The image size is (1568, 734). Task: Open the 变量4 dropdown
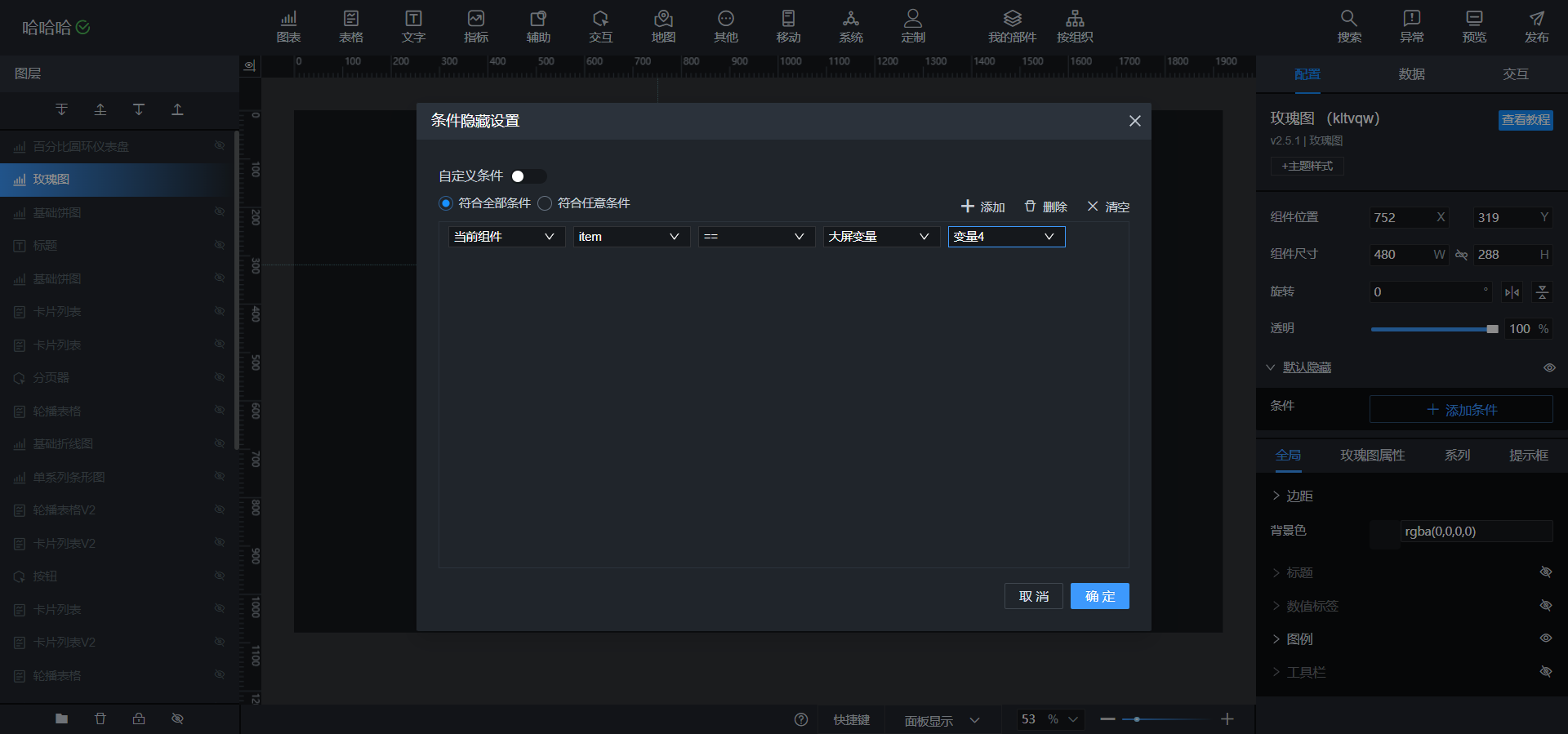click(x=1006, y=237)
